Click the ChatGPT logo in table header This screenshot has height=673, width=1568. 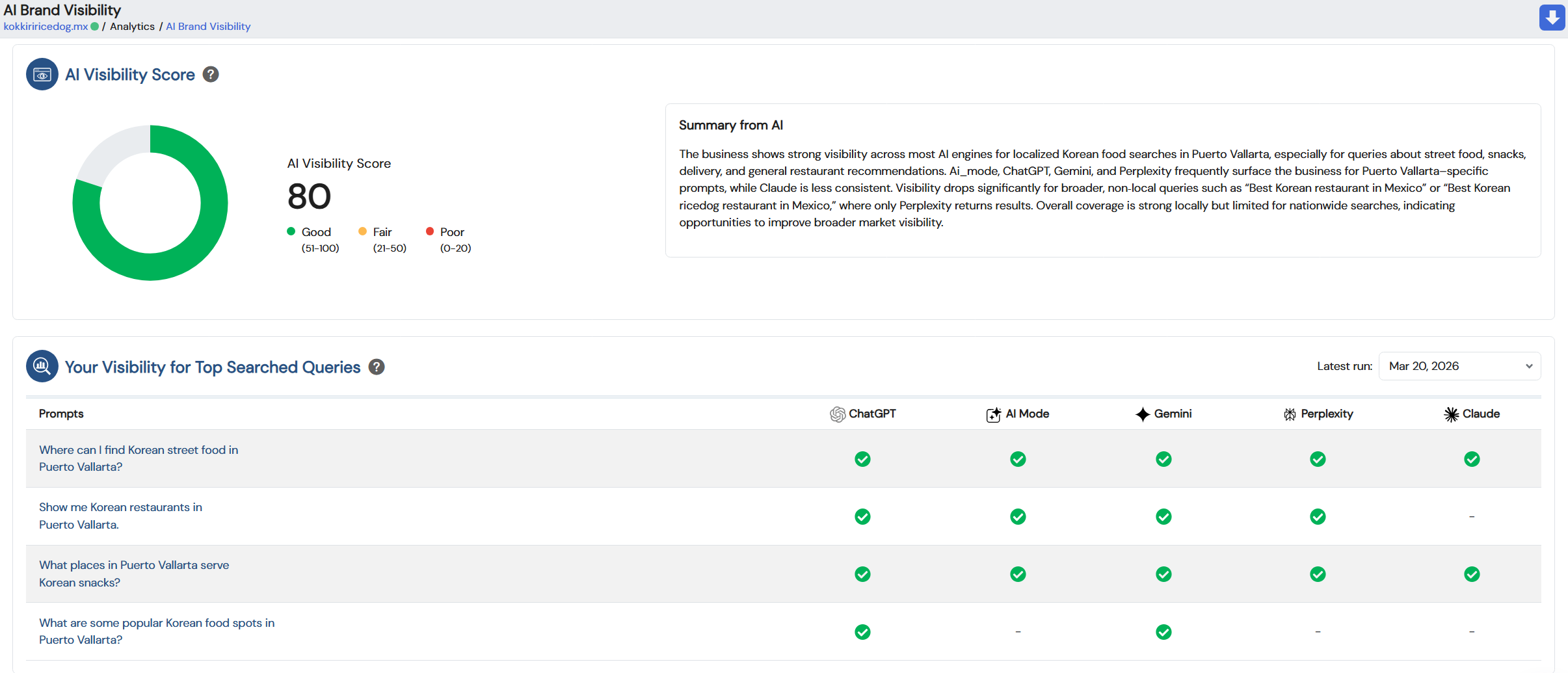click(x=838, y=414)
